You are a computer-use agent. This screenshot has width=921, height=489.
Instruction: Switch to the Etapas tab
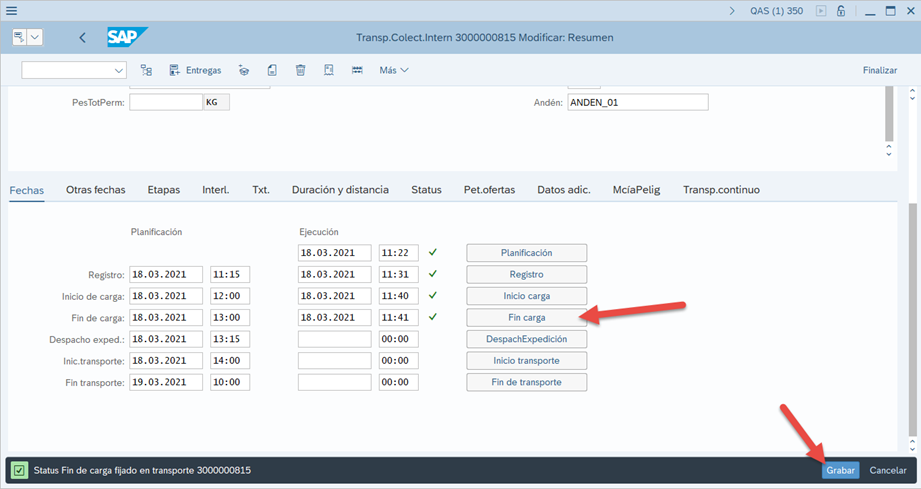[163, 189]
